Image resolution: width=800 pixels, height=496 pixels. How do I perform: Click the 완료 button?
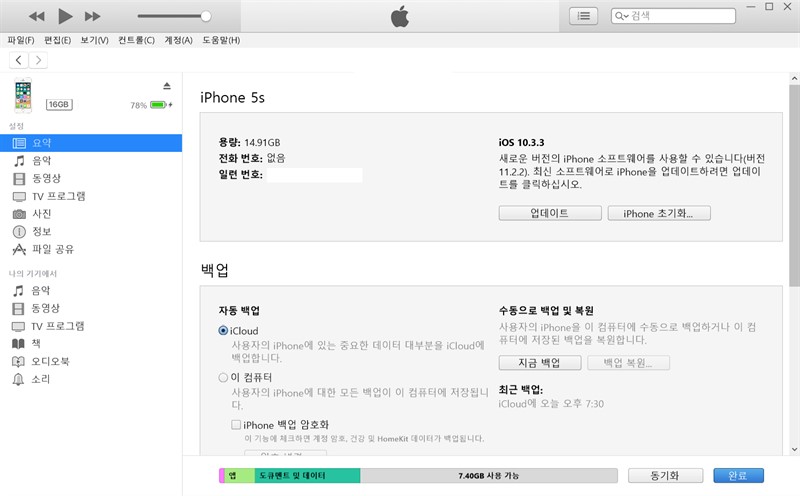738,476
